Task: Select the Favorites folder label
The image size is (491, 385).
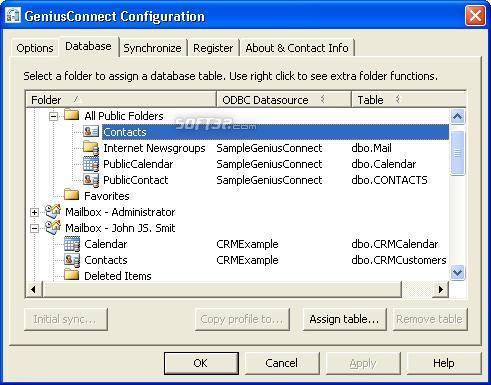Action: pos(107,196)
